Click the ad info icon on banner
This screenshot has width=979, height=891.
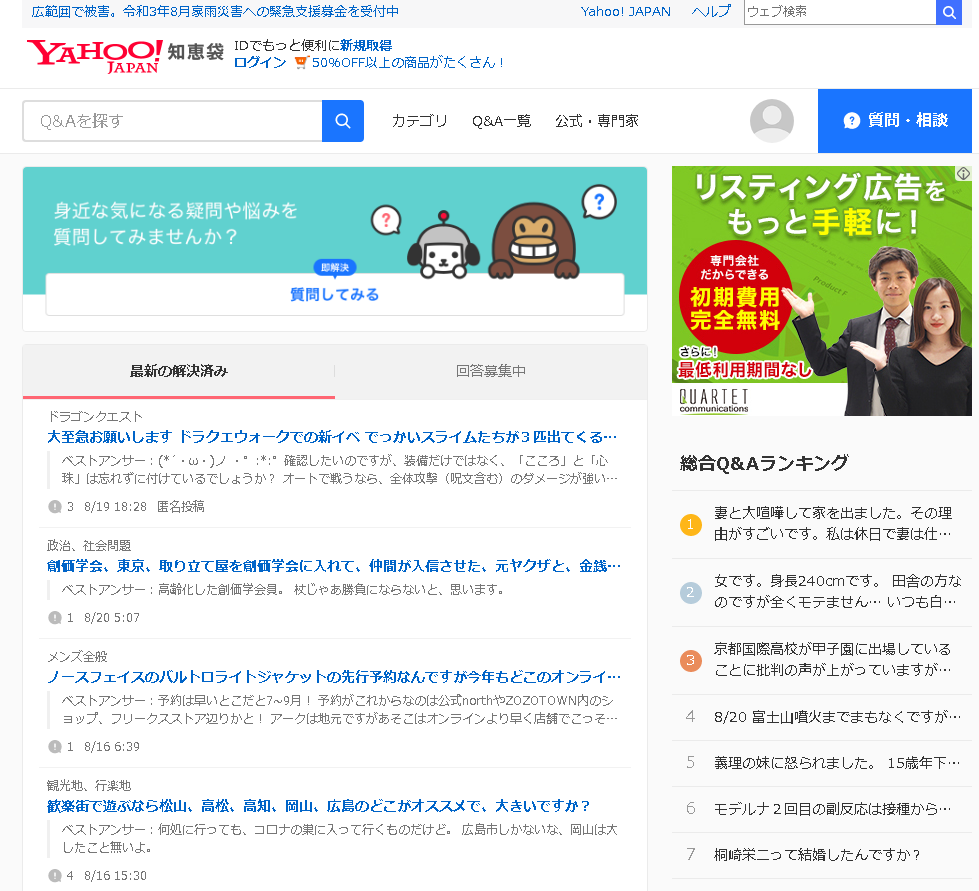pyautogui.click(x=963, y=173)
